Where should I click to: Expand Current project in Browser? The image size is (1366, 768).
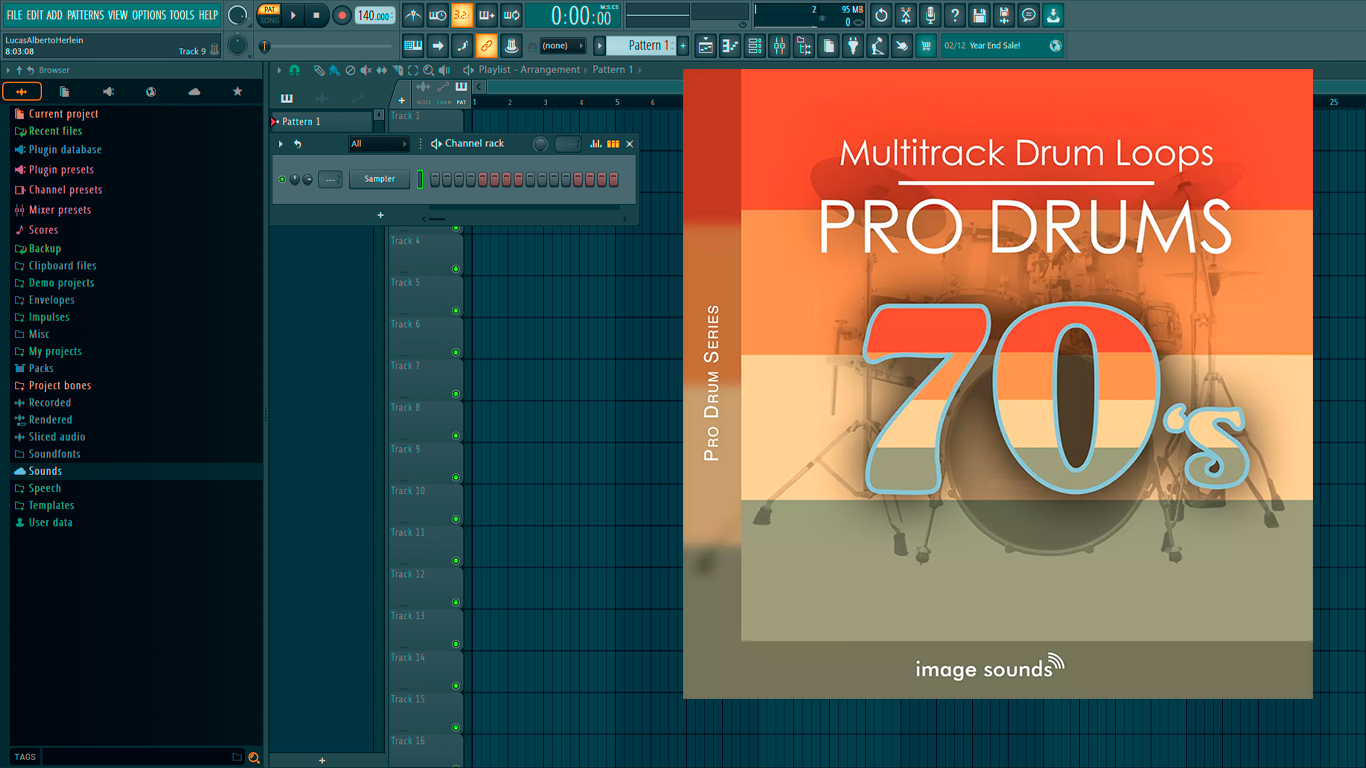click(x=63, y=114)
